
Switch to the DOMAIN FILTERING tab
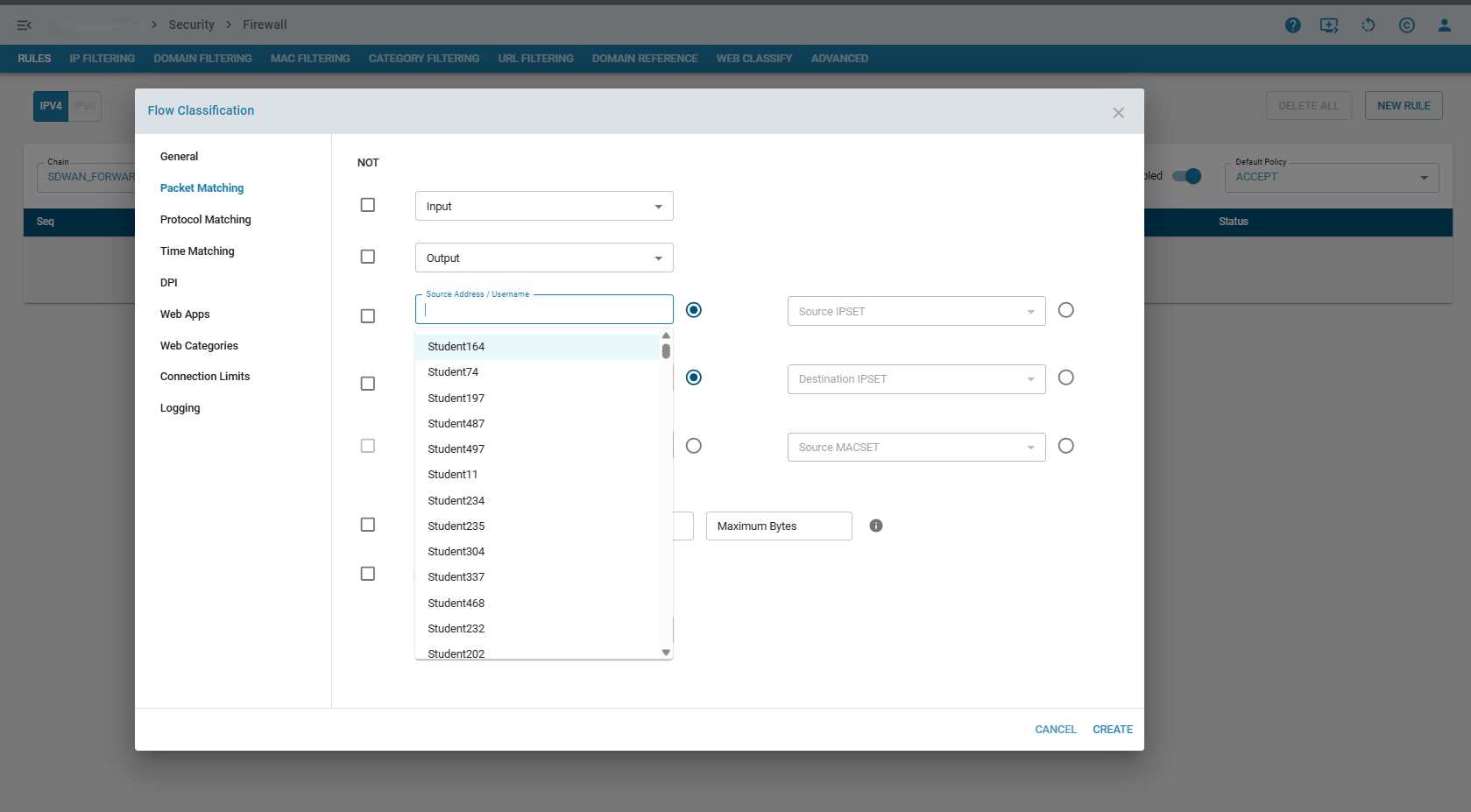[x=202, y=59]
